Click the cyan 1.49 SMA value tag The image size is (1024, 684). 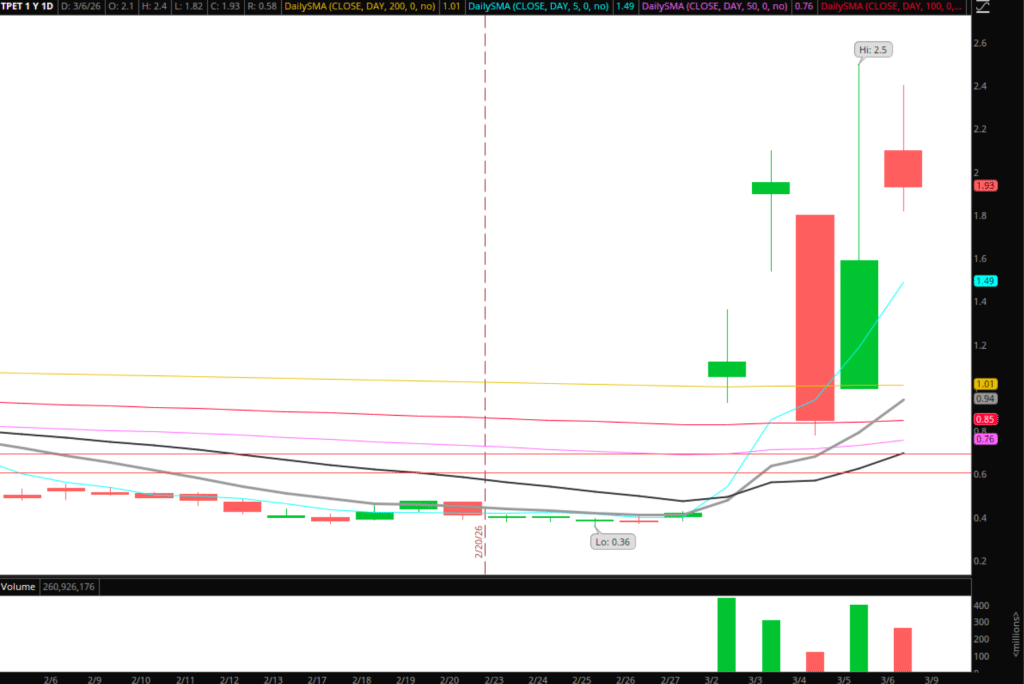click(985, 281)
